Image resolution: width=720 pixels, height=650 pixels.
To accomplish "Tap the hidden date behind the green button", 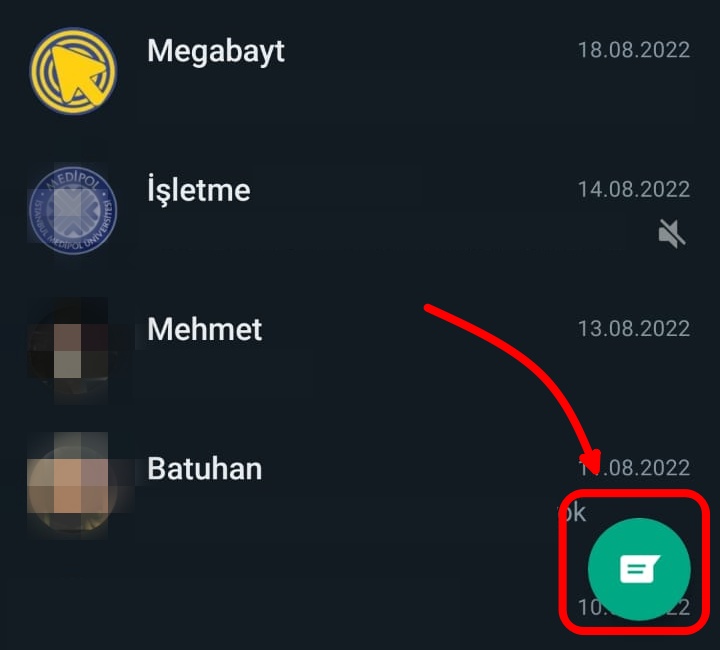I will click(634, 607).
